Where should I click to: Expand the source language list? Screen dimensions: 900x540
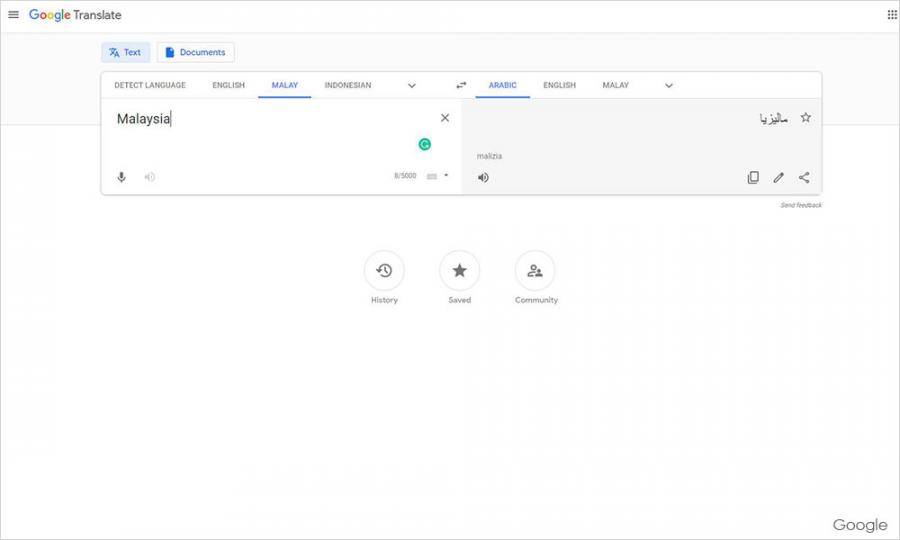point(411,86)
